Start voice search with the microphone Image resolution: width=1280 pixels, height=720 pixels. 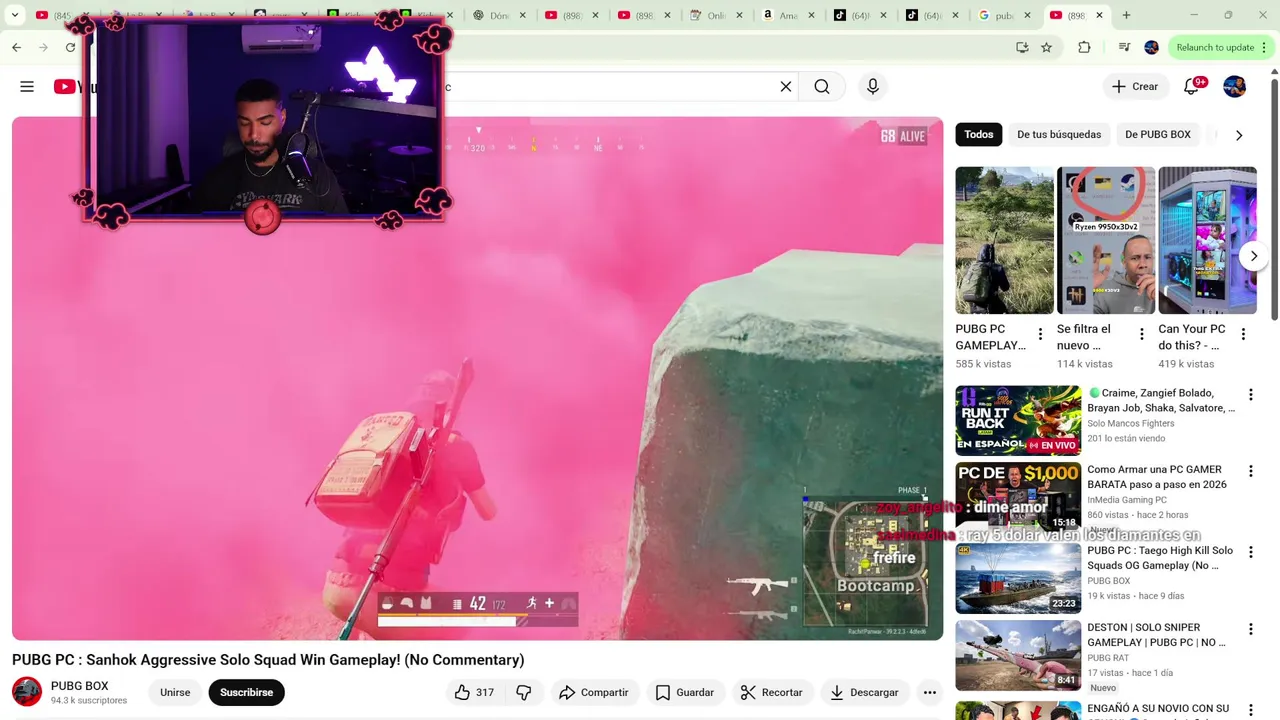click(x=873, y=86)
